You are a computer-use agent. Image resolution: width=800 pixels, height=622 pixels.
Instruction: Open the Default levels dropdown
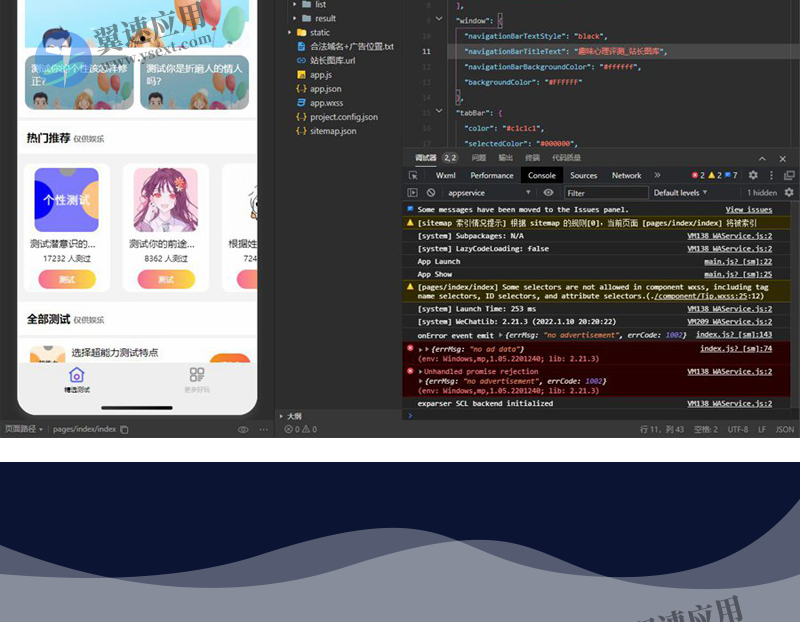pyautogui.click(x=681, y=192)
